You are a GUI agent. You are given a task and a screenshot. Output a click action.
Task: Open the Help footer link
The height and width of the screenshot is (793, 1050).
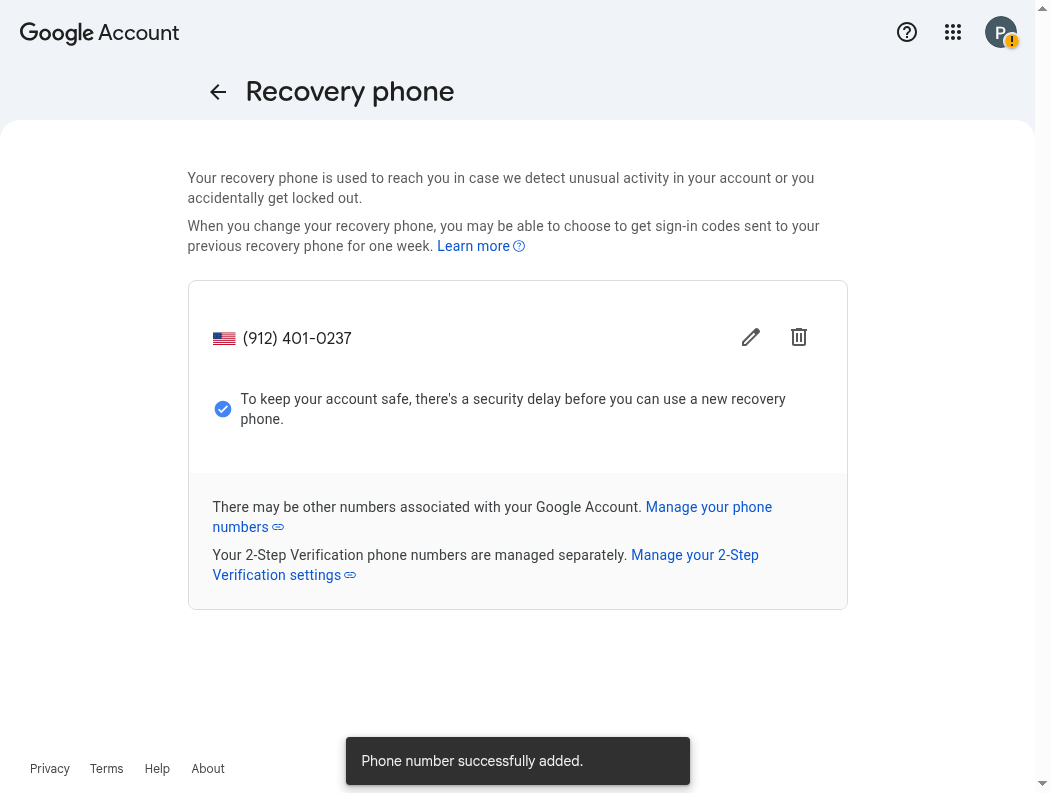pos(157,768)
